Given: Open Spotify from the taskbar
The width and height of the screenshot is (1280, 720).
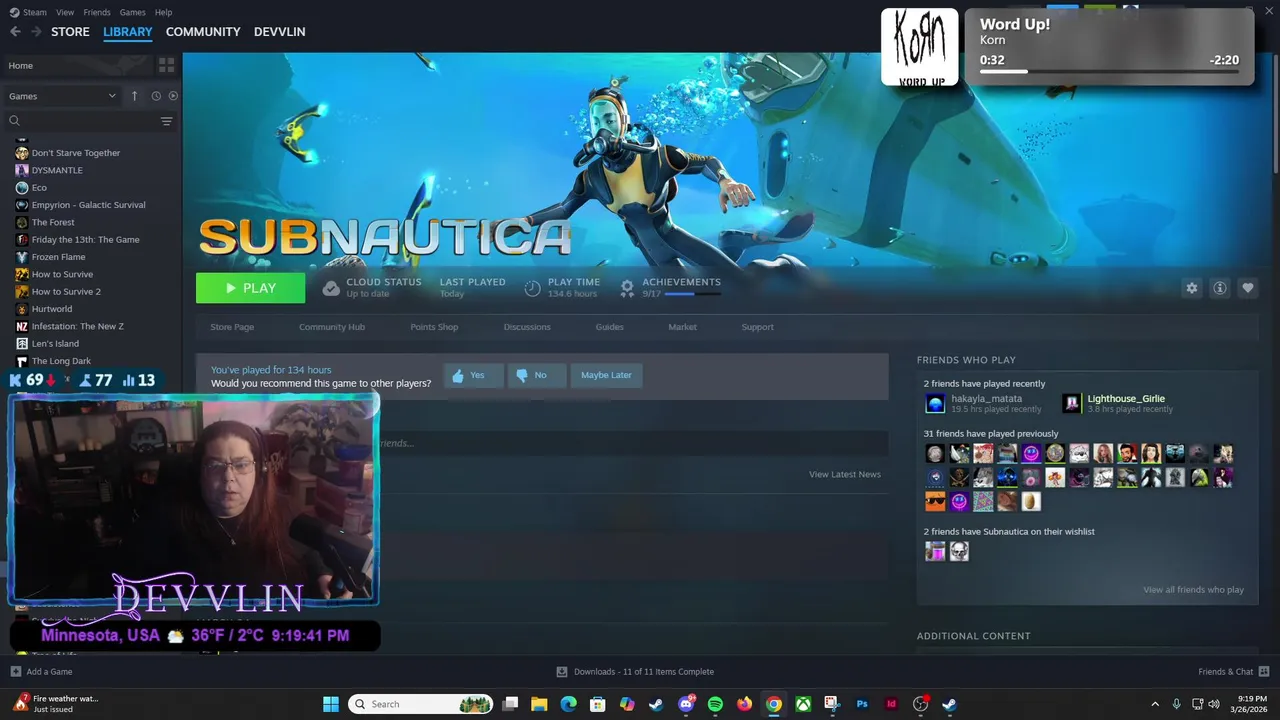Looking at the screenshot, I should point(715,704).
